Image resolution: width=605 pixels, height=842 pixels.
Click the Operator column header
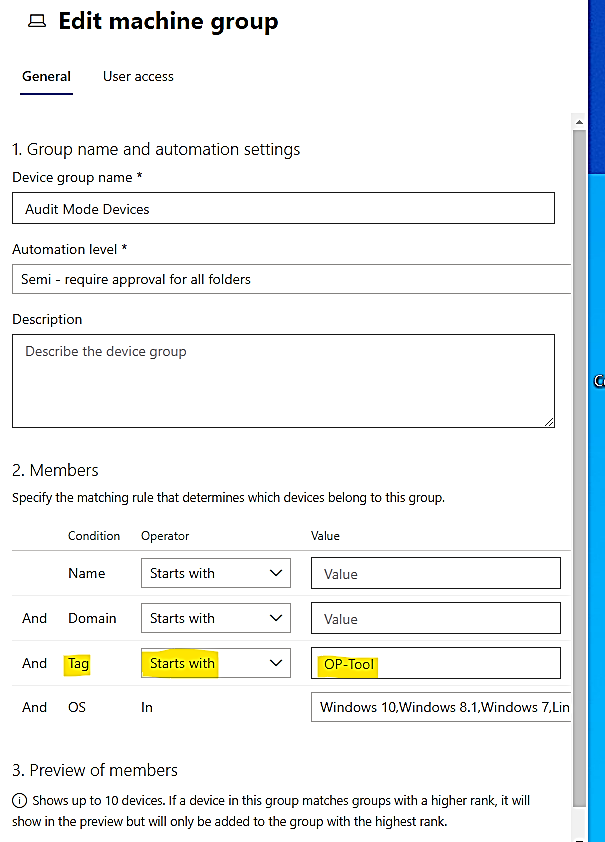165,536
